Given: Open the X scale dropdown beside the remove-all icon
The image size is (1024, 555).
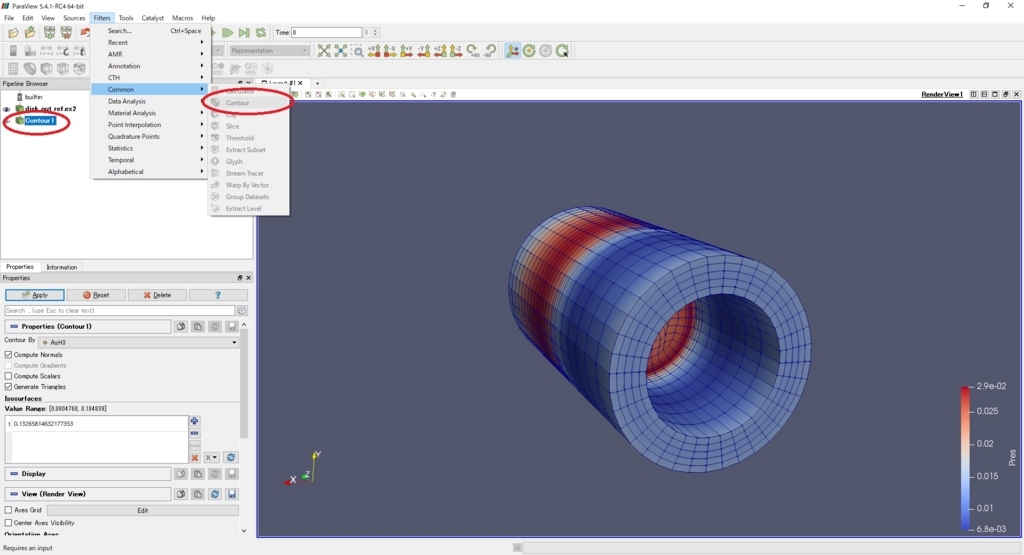Looking at the screenshot, I should 212,458.
